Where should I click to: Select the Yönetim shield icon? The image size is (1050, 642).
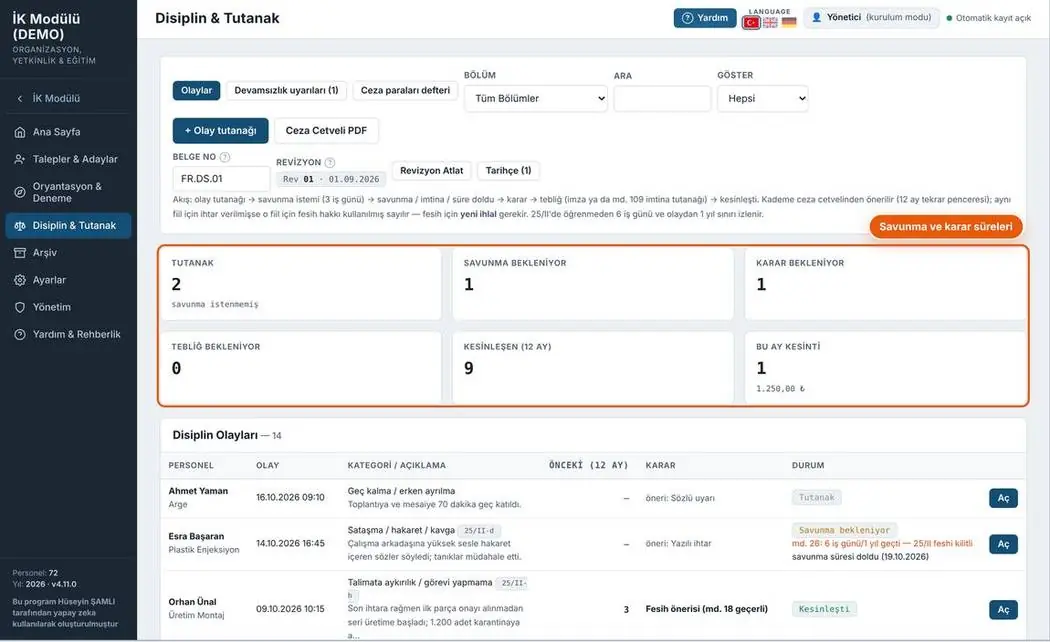[20, 307]
